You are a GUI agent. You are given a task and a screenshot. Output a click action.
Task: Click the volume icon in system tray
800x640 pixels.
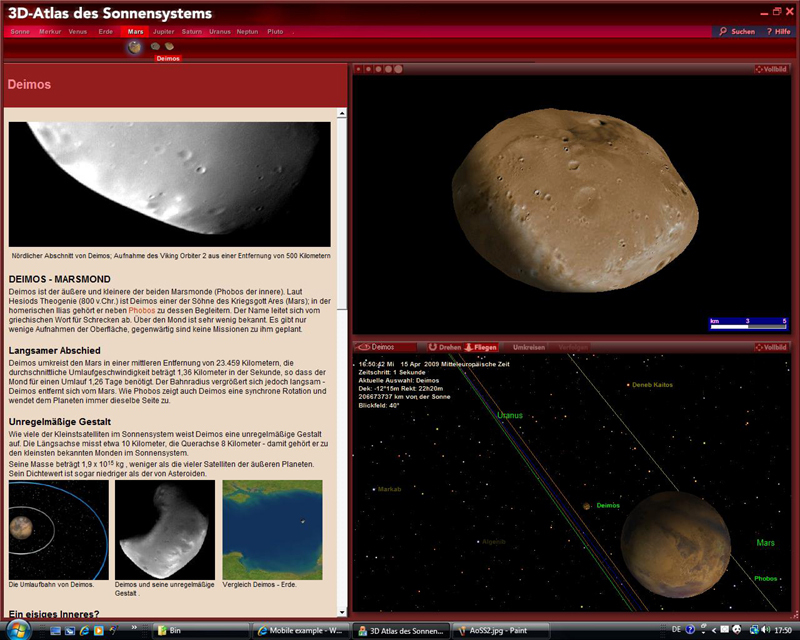click(x=765, y=630)
